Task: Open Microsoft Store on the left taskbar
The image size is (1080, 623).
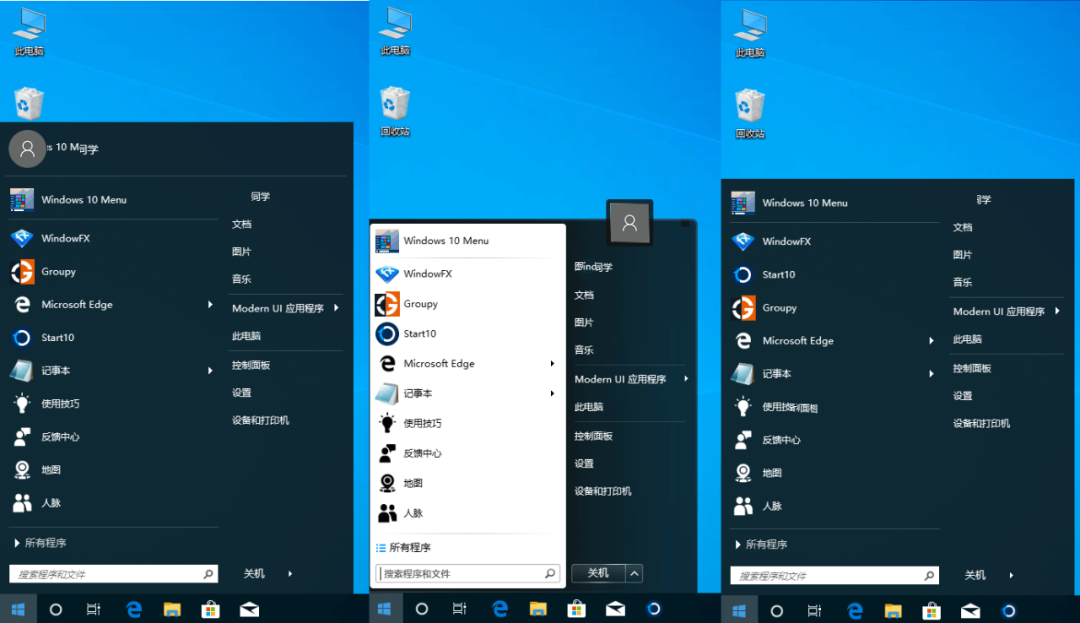Action: (x=210, y=609)
